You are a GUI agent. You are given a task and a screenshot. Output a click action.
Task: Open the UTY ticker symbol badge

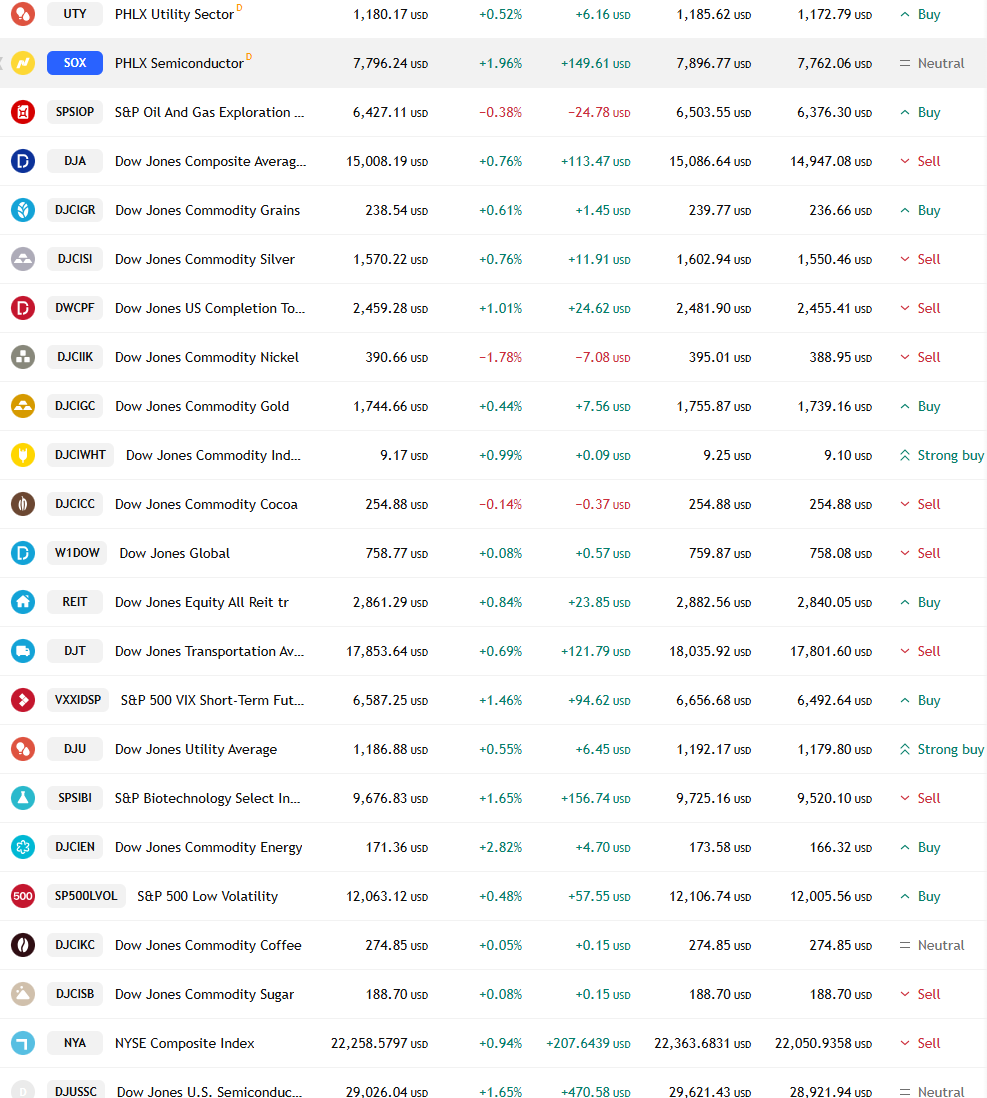pyautogui.click(x=75, y=14)
